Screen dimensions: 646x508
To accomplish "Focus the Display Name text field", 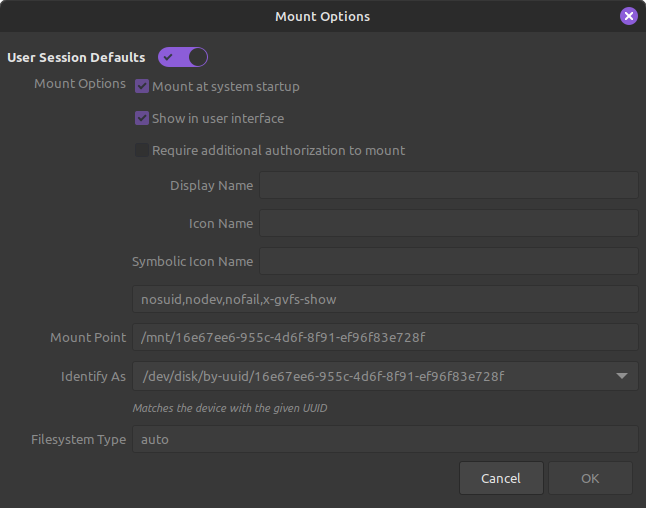I will point(448,186).
